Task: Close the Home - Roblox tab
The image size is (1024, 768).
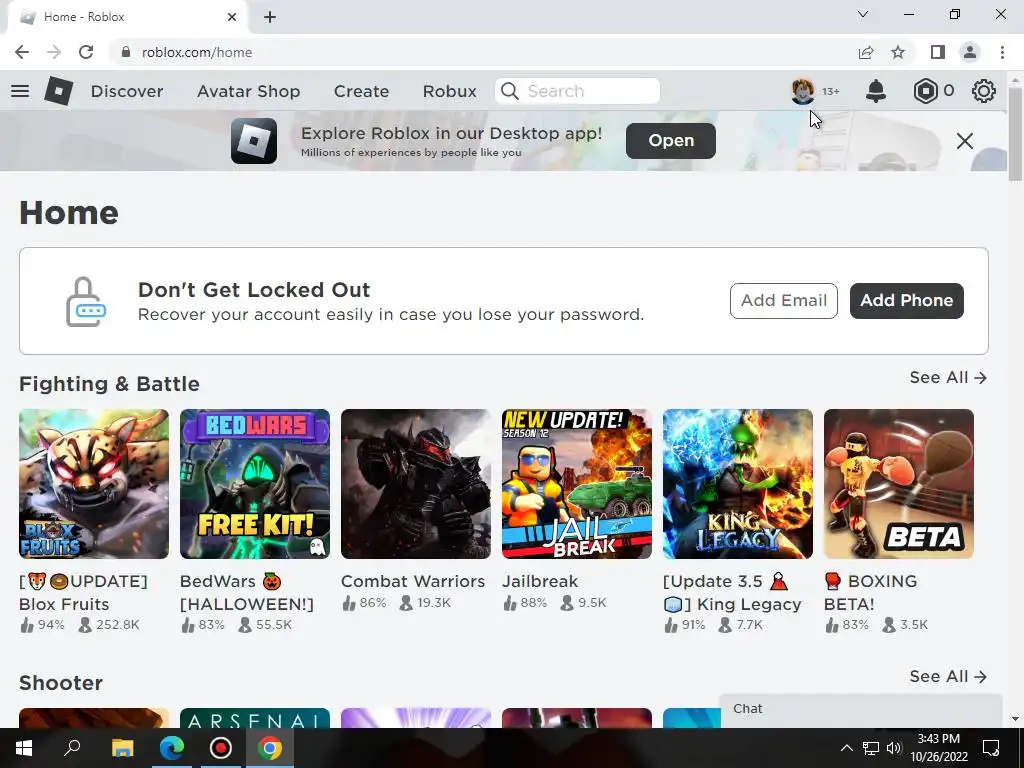Action: click(232, 17)
